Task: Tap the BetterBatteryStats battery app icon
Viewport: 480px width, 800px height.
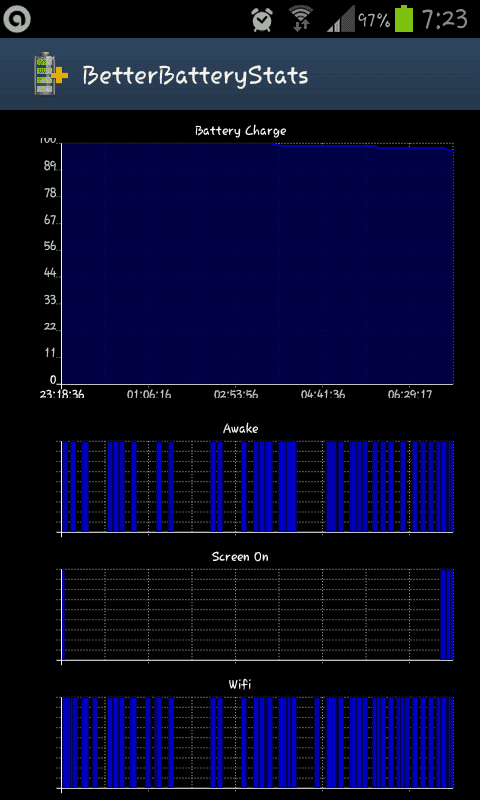Action: (50, 74)
